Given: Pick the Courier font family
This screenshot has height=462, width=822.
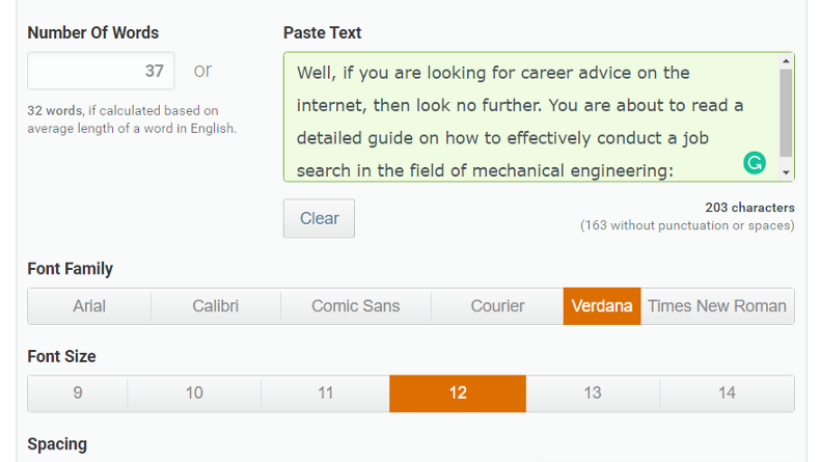Looking at the screenshot, I should click(497, 306).
